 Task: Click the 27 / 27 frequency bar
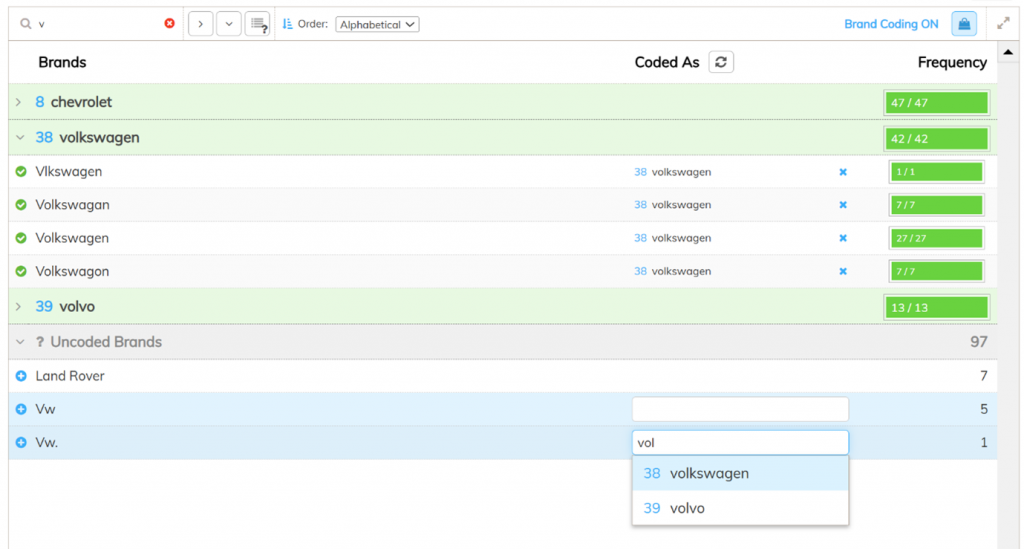[x=936, y=238]
